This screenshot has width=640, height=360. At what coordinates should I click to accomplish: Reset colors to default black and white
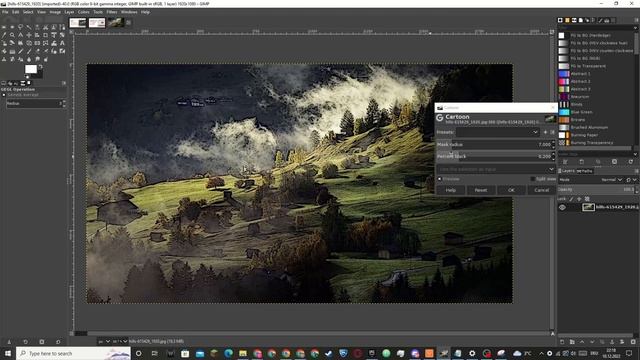pyautogui.click(x=27, y=77)
